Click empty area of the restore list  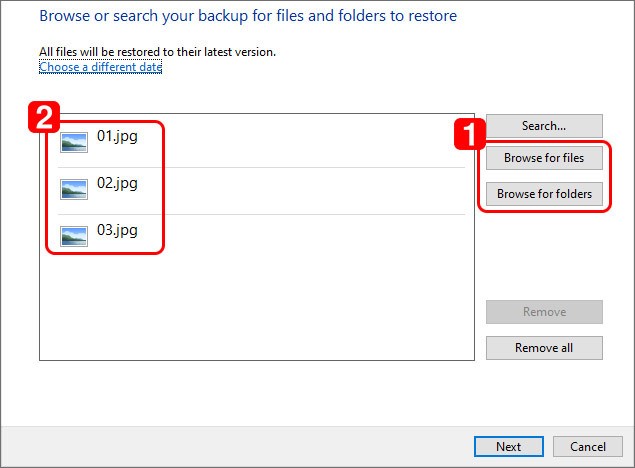click(x=257, y=308)
